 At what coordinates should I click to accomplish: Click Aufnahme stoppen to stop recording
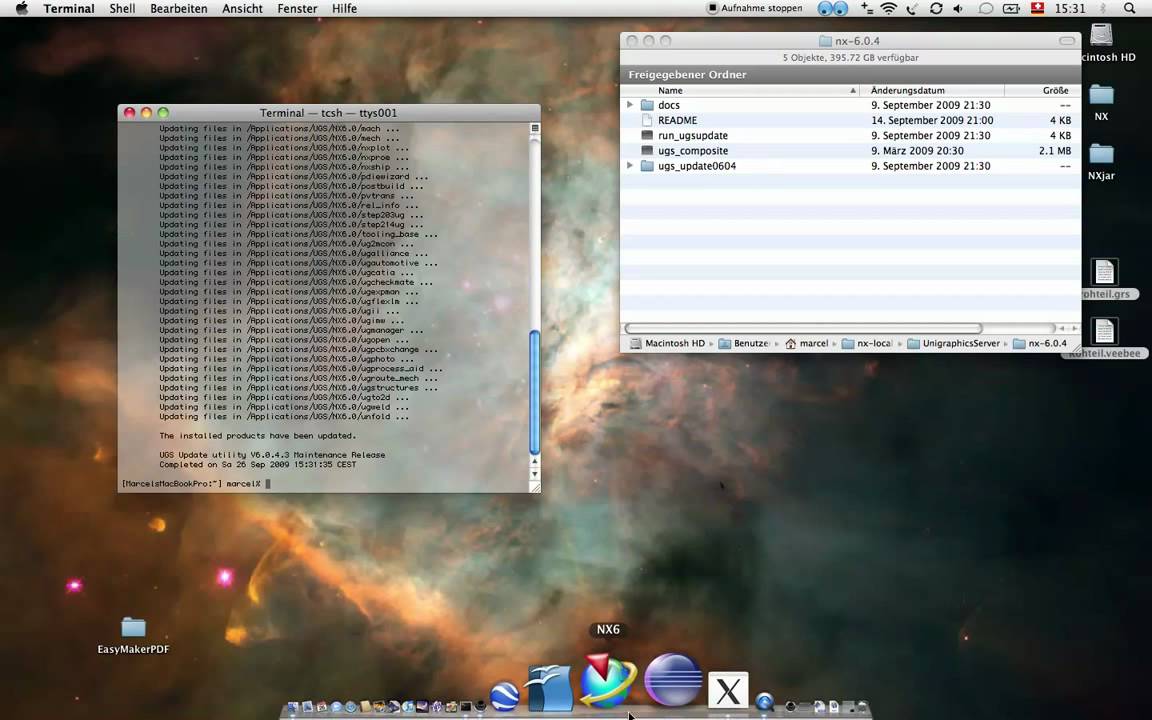point(755,9)
